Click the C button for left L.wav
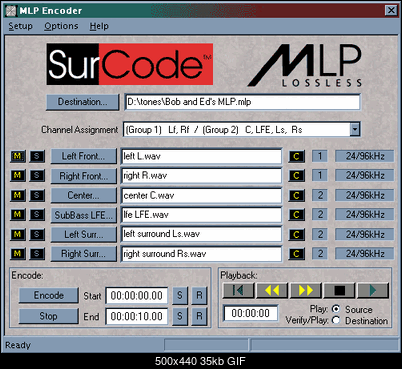The width and height of the screenshot is (402, 369). click(296, 156)
